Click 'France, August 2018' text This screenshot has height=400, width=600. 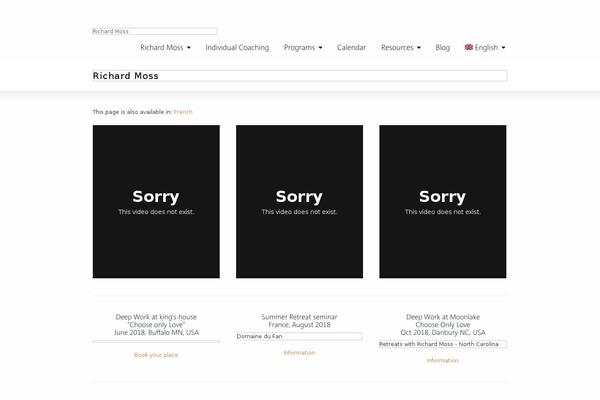[x=299, y=325]
